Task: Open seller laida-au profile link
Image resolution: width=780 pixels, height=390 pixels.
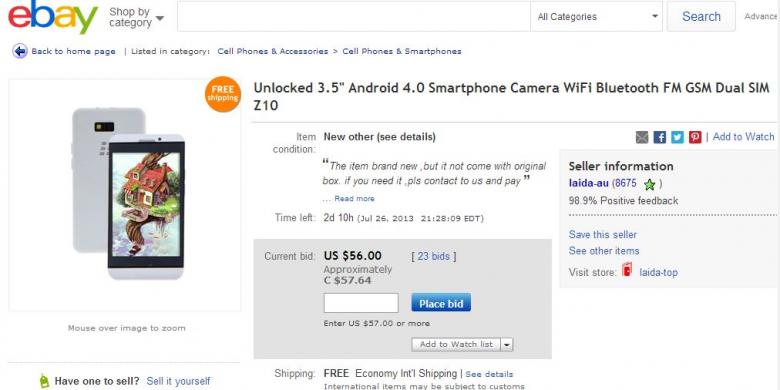Action: point(588,183)
